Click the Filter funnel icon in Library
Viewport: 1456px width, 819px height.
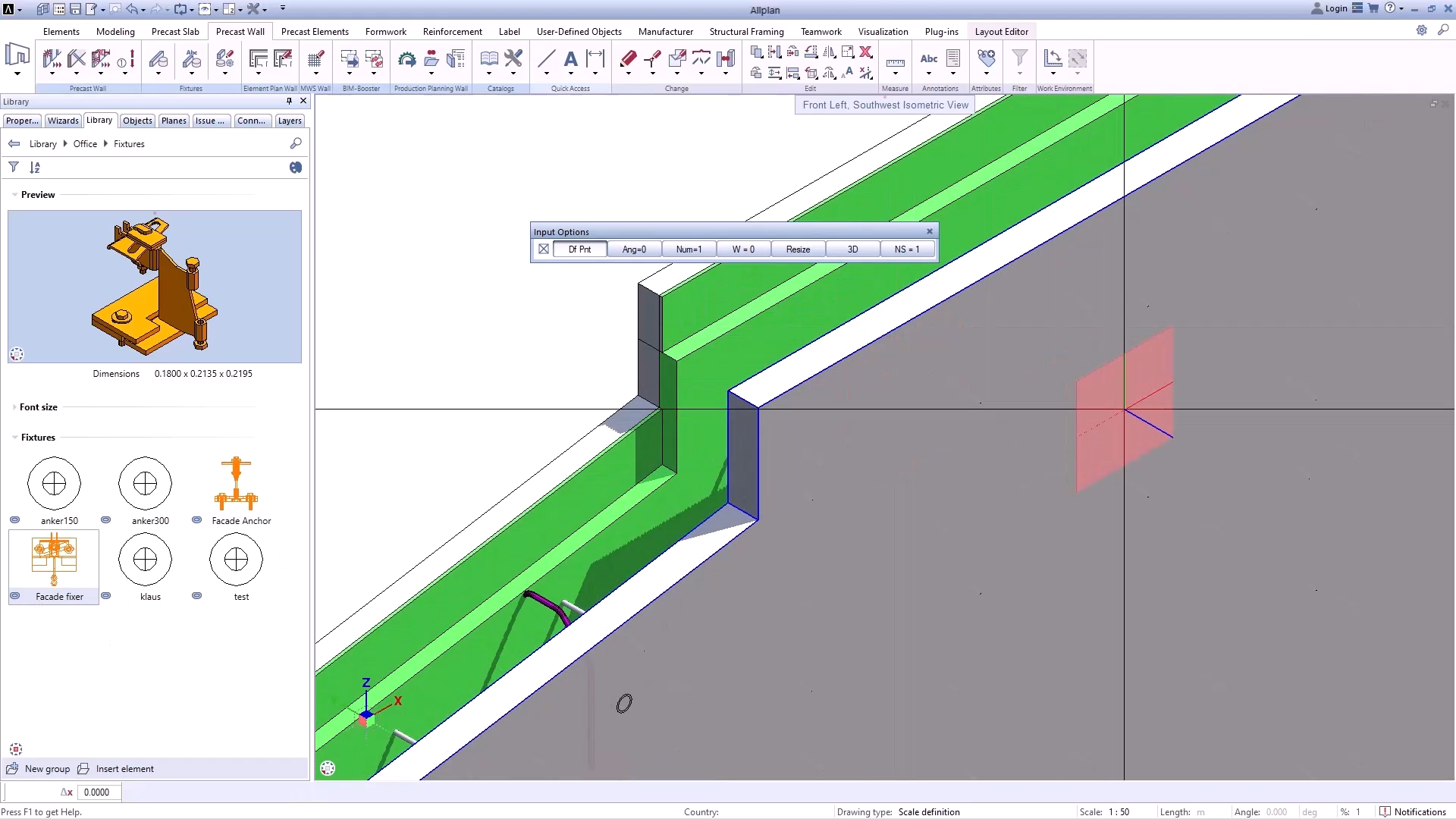pos(14,168)
